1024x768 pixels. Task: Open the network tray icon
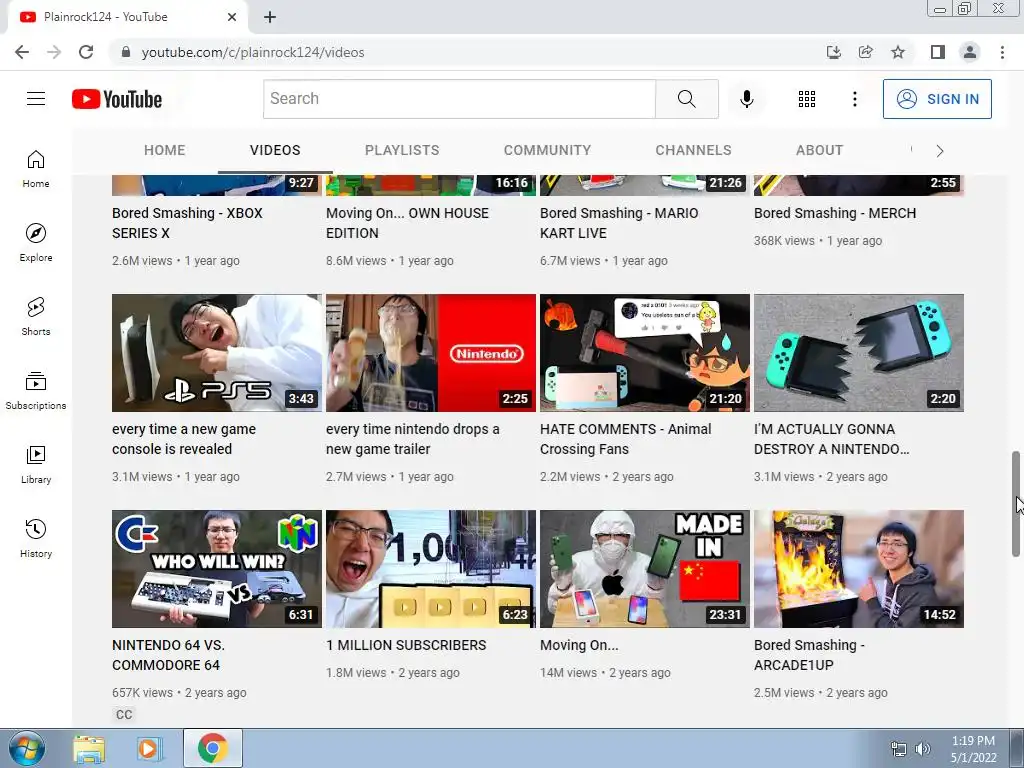click(899, 749)
